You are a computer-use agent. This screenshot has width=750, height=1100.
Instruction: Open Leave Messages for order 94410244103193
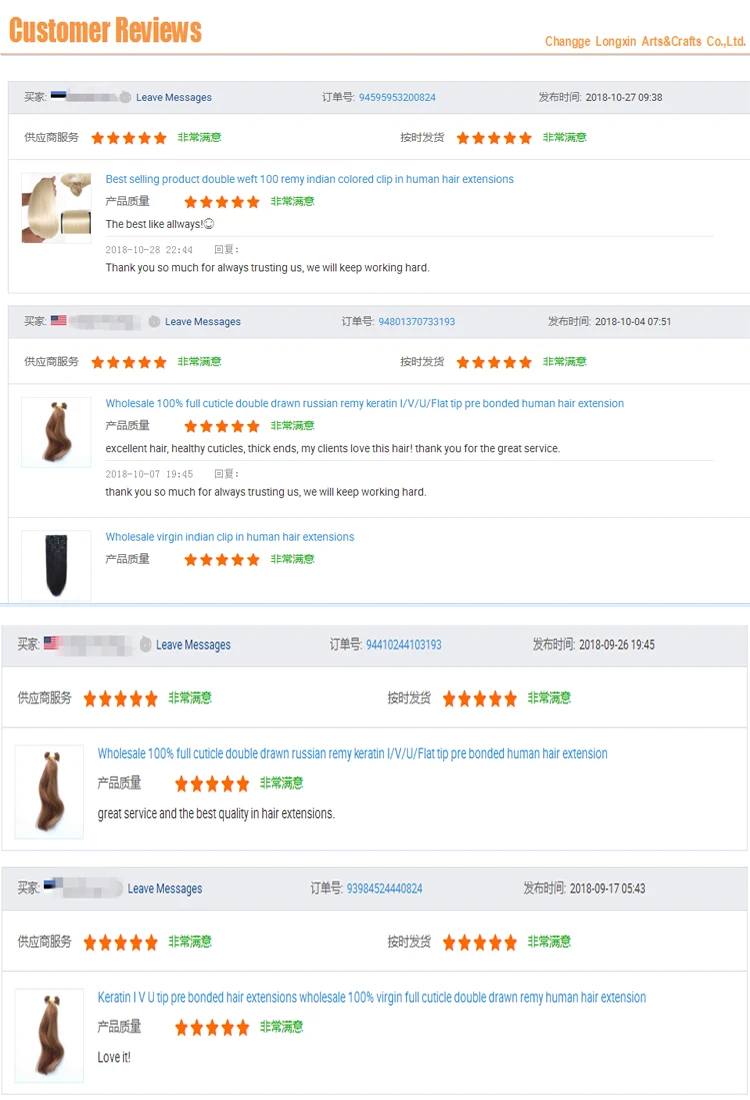[x=193, y=645]
